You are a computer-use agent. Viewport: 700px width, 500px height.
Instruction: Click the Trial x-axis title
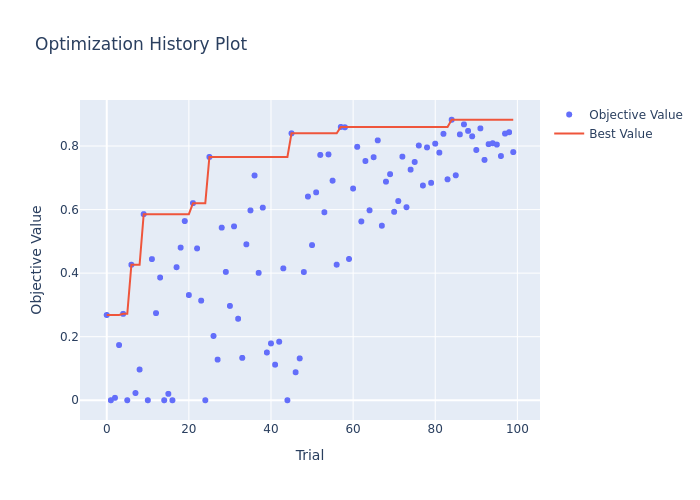tap(310, 456)
